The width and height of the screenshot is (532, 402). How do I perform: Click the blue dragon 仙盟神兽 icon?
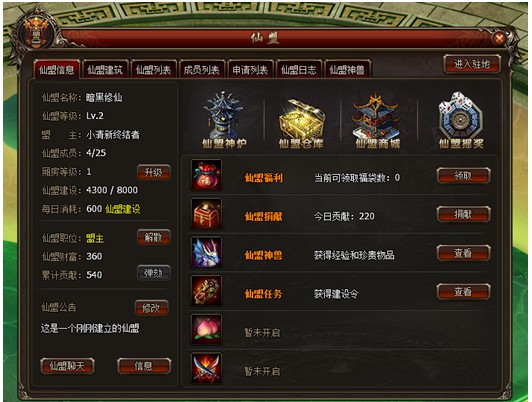point(207,253)
